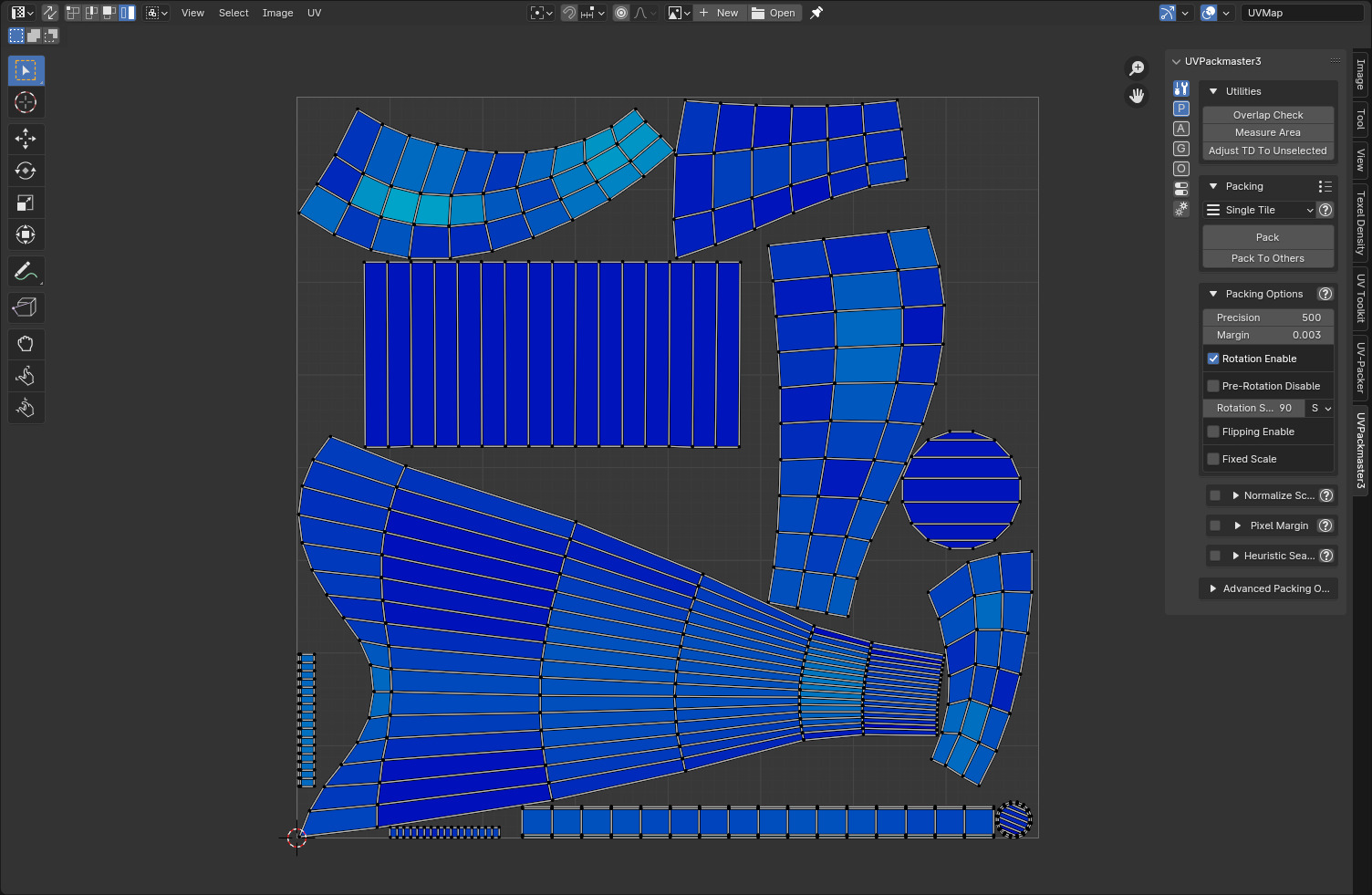Pick the Rotate tool
The image size is (1372, 895).
pyautogui.click(x=26, y=171)
